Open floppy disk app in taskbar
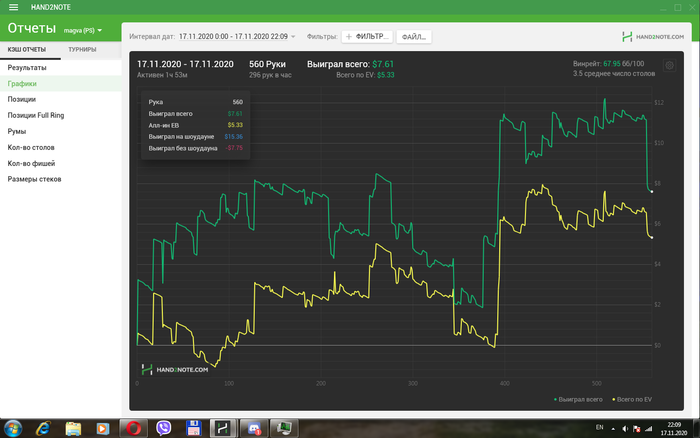 (194, 429)
